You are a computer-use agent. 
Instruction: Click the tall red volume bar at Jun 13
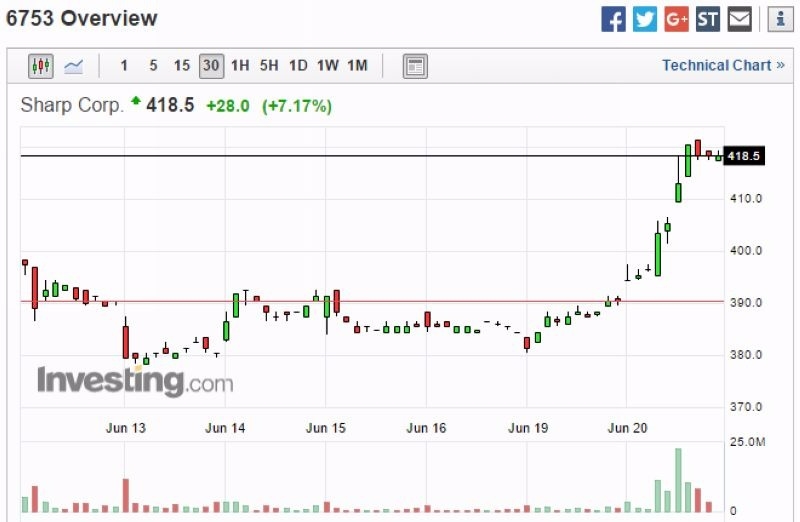[126, 495]
